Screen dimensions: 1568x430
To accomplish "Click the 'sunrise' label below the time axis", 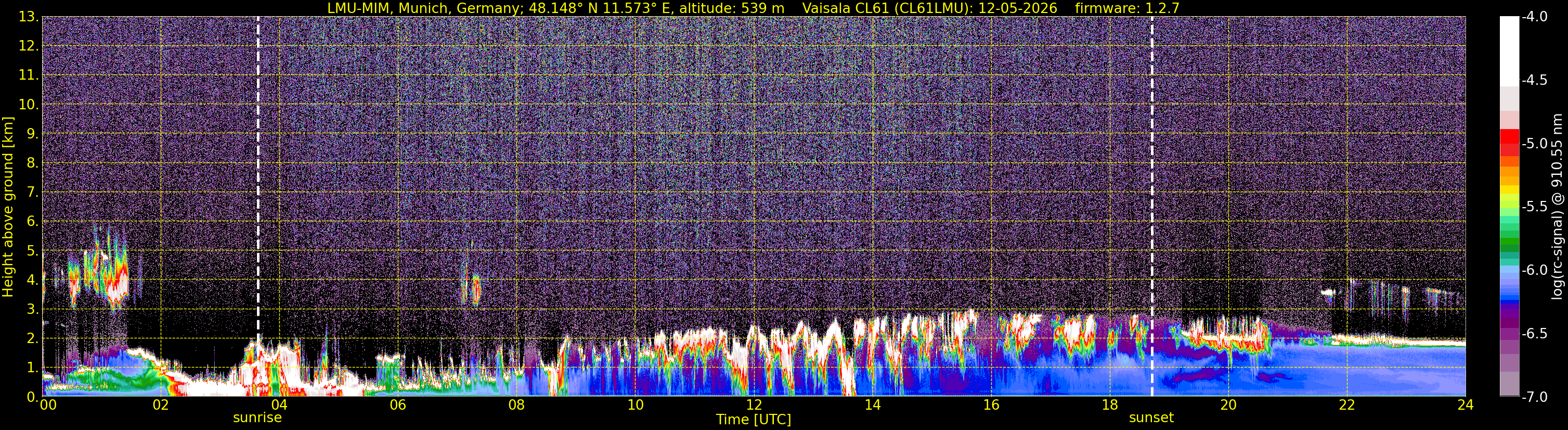I will pyautogui.click(x=257, y=418).
